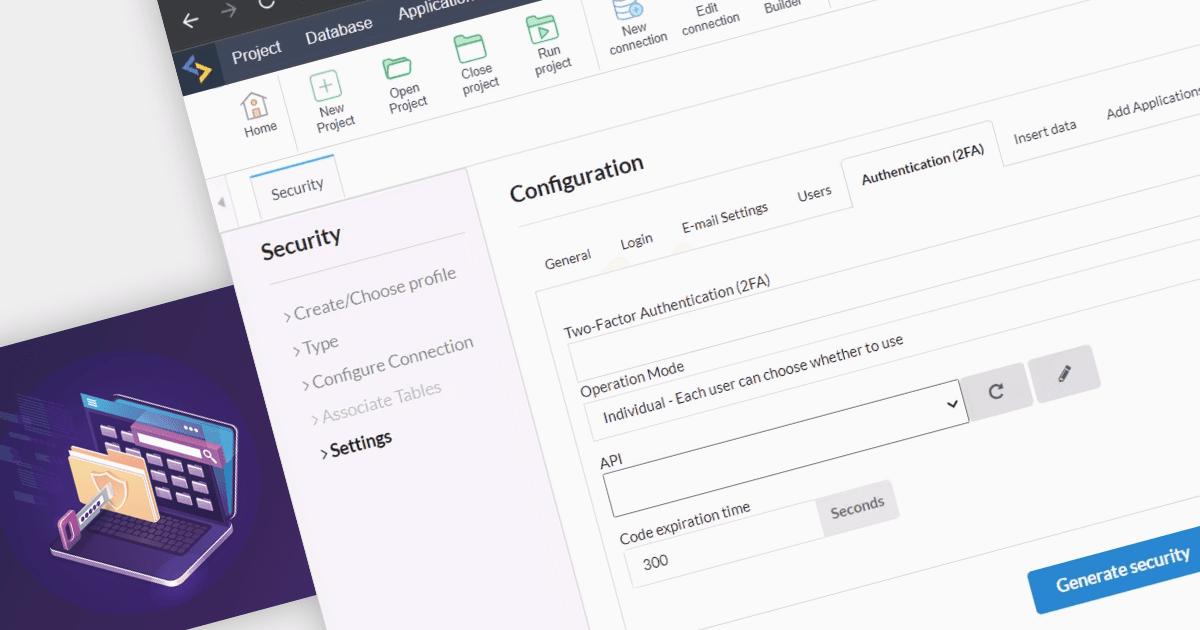This screenshot has height=630, width=1200.
Task: Open the Project menu
Action: [x=256, y=51]
